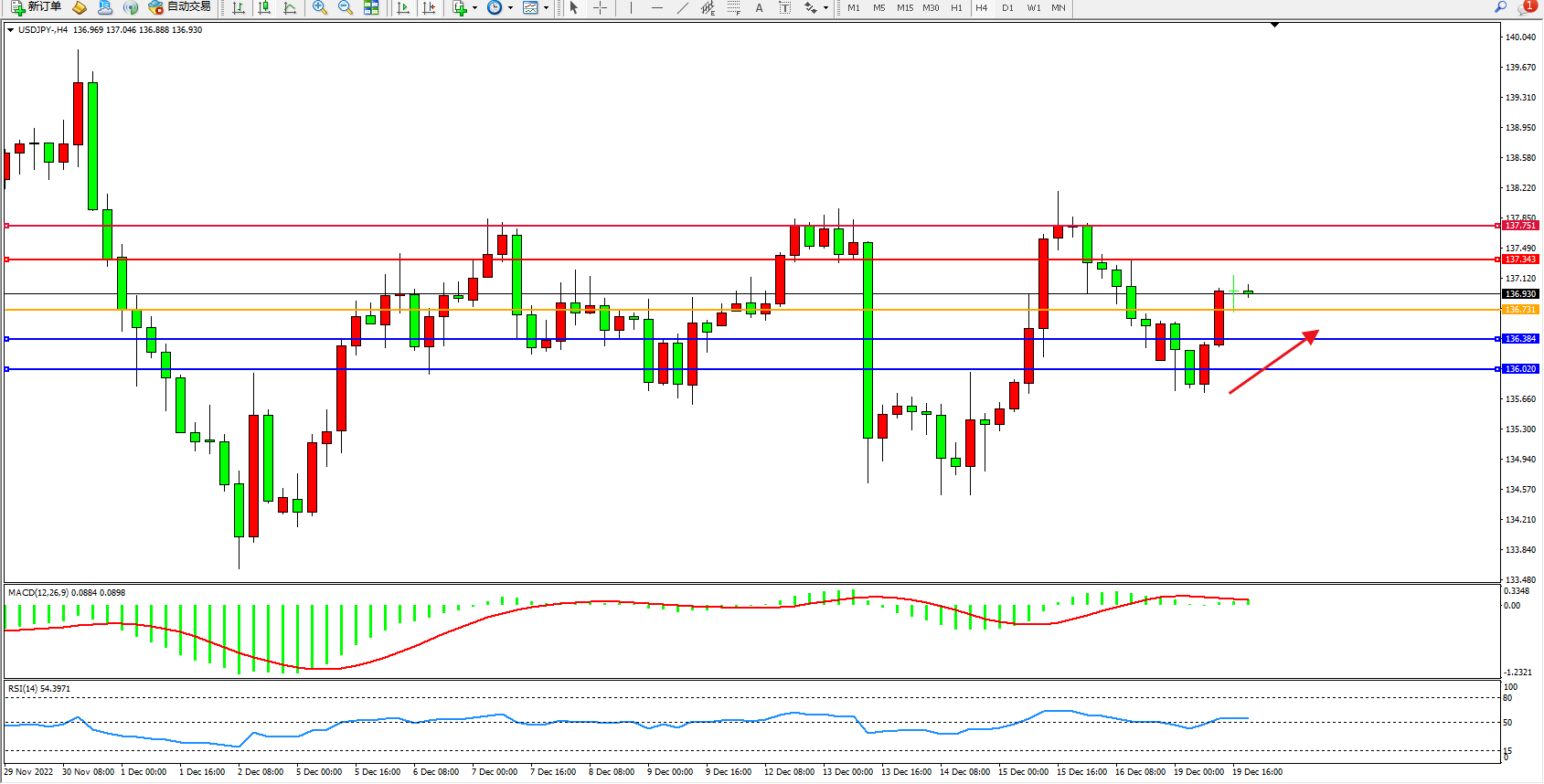Tile chart windows with the grid icon

tap(371, 7)
